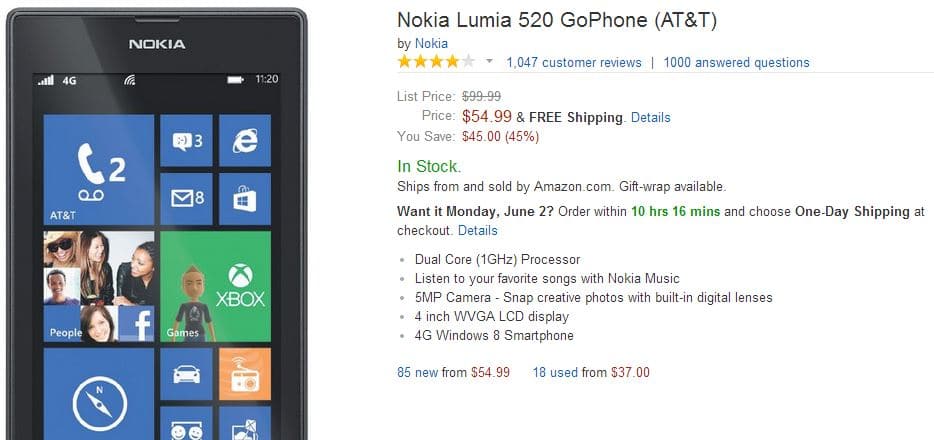Click the Nokia brand link
Screen dimensions: 934x440
pyautogui.click(x=431, y=43)
